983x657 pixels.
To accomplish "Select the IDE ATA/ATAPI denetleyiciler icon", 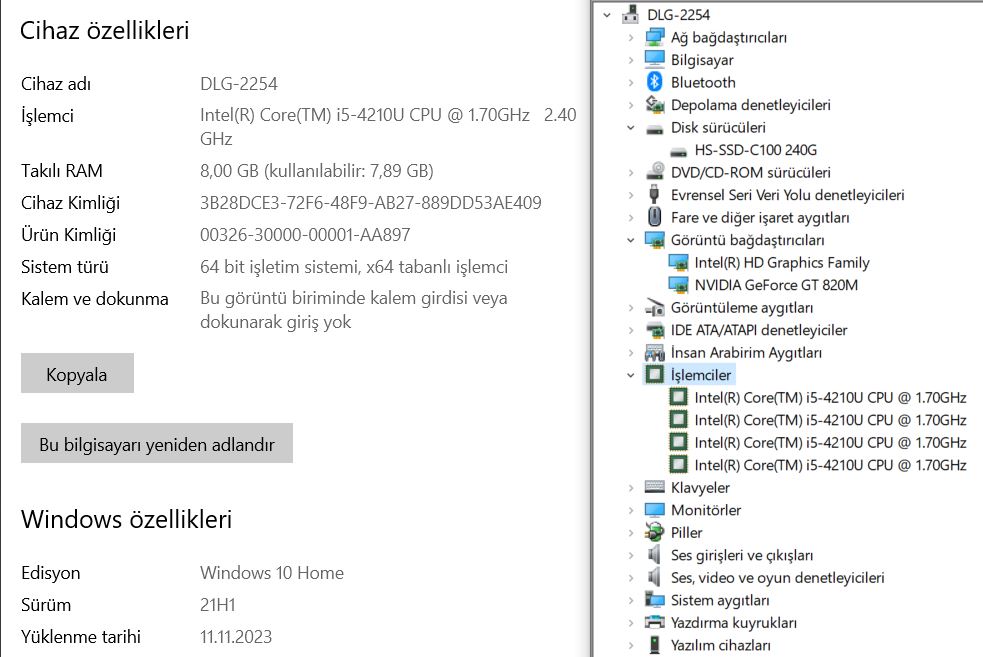I will coord(654,330).
